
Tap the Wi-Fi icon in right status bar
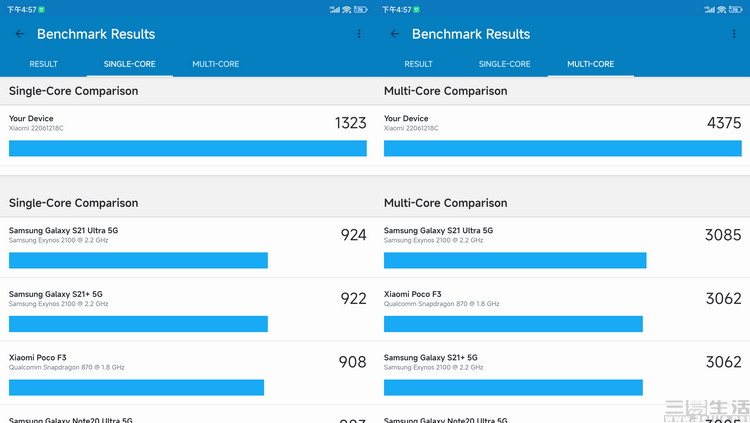click(721, 9)
